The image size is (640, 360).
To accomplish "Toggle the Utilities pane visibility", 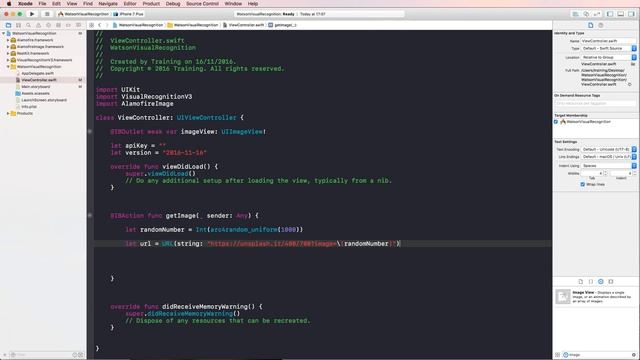I will [631, 14].
